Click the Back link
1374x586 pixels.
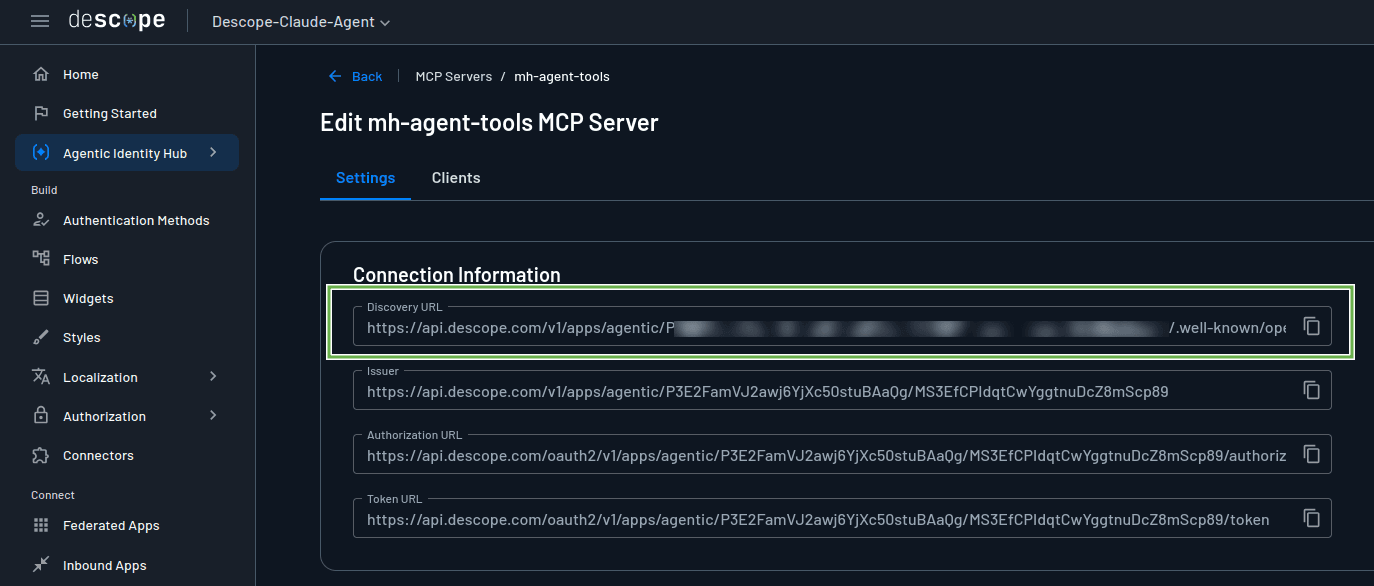[x=367, y=76]
